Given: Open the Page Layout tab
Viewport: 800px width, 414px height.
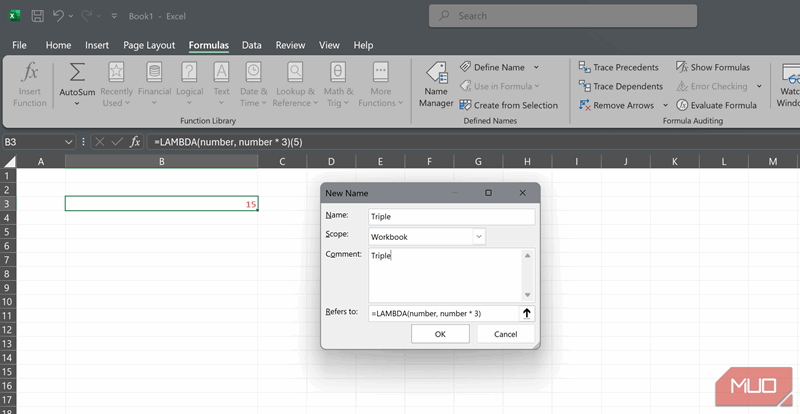Looking at the screenshot, I should [148, 45].
